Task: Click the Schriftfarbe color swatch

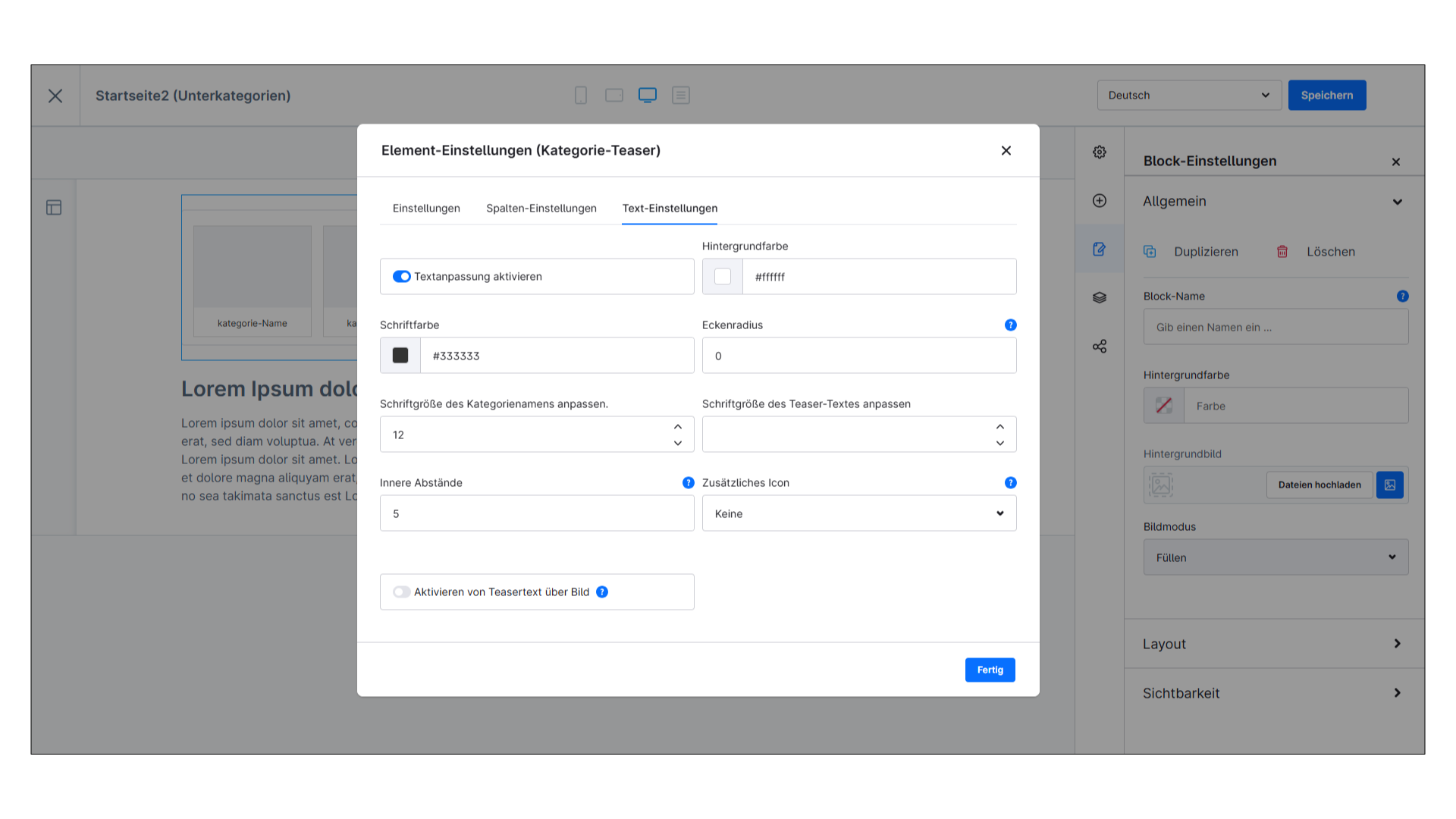Action: (400, 355)
